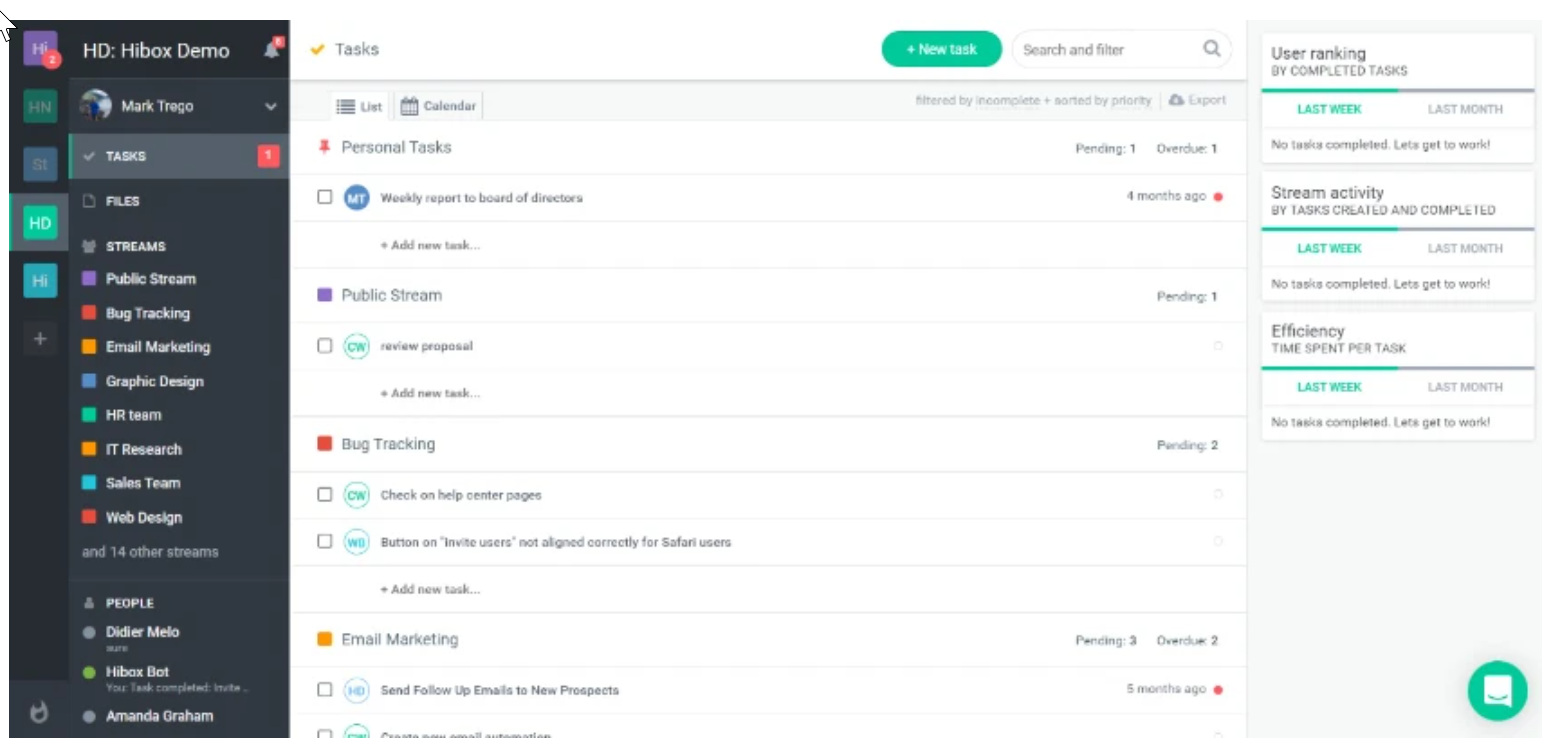Expand the Mark Trego user dropdown
This screenshot has width=1565, height=756.
coord(270,106)
